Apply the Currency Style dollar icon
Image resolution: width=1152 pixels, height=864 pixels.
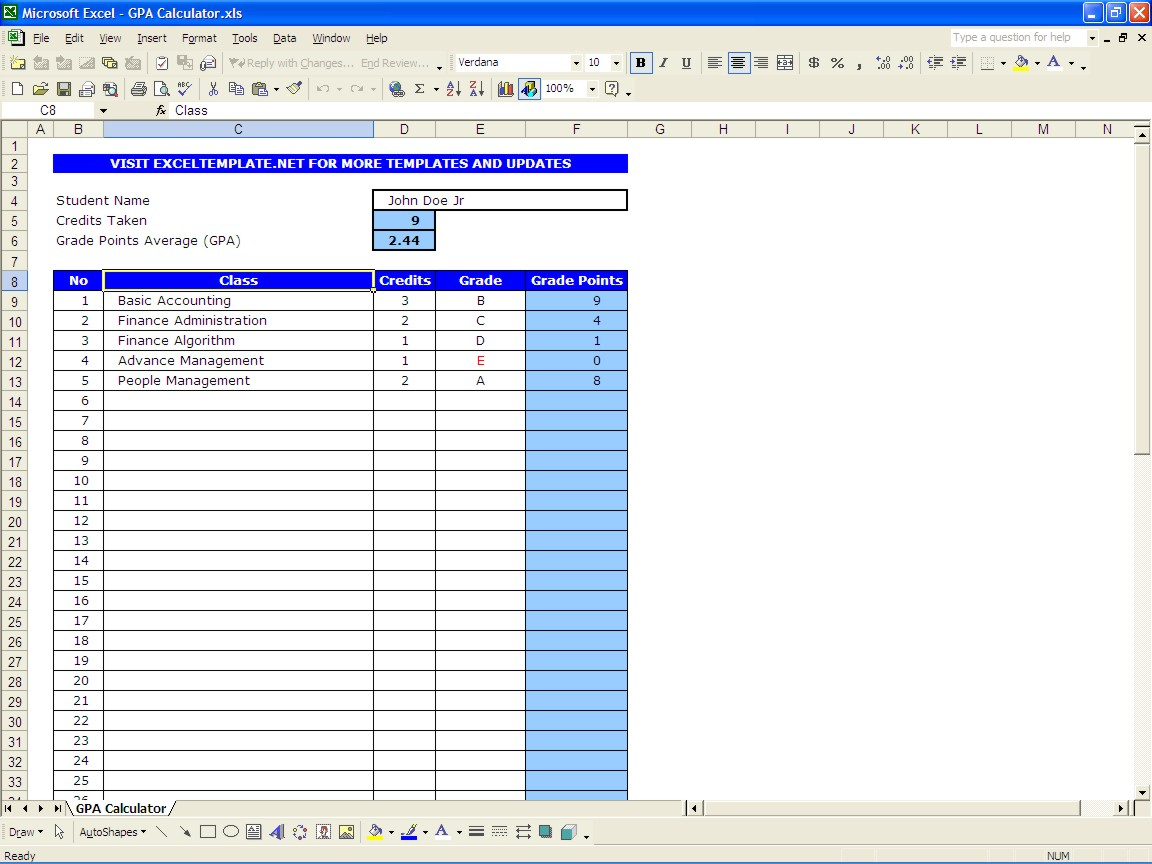pos(814,63)
